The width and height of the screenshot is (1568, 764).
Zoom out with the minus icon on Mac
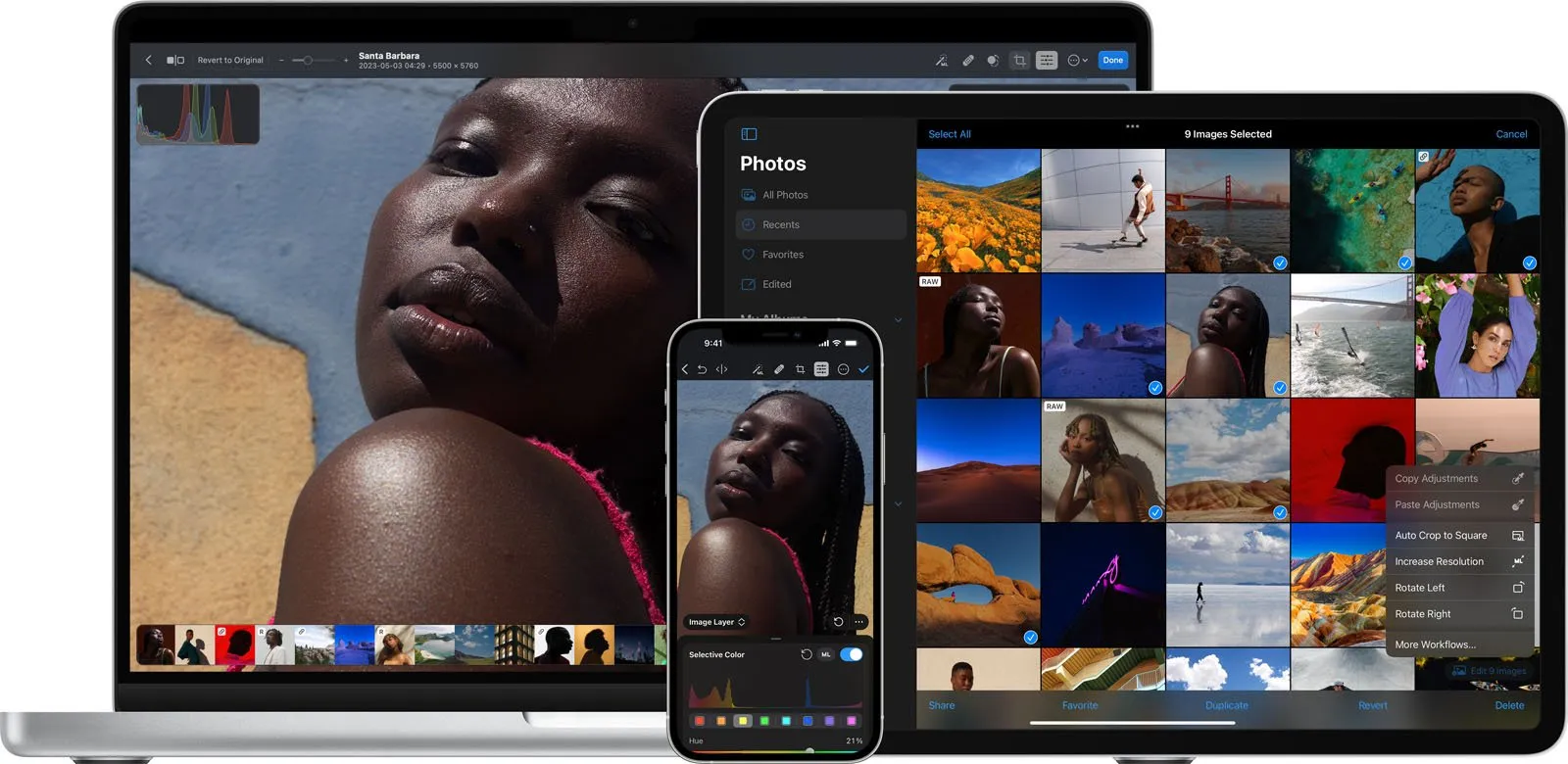(281, 60)
